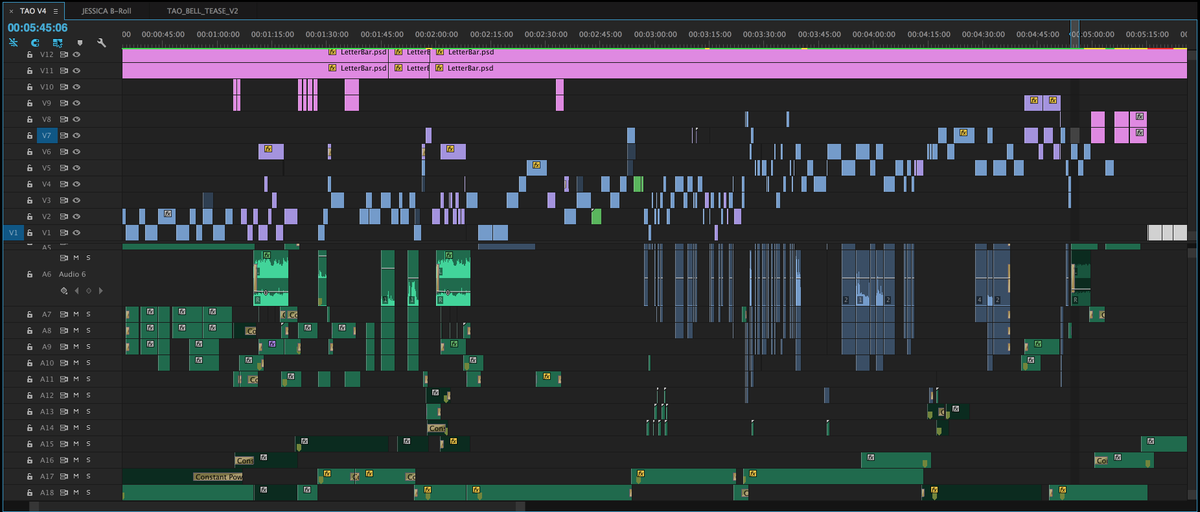Toggle sync lock on track V9
Image resolution: width=1200 pixels, height=512 pixels.
point(64,103)
